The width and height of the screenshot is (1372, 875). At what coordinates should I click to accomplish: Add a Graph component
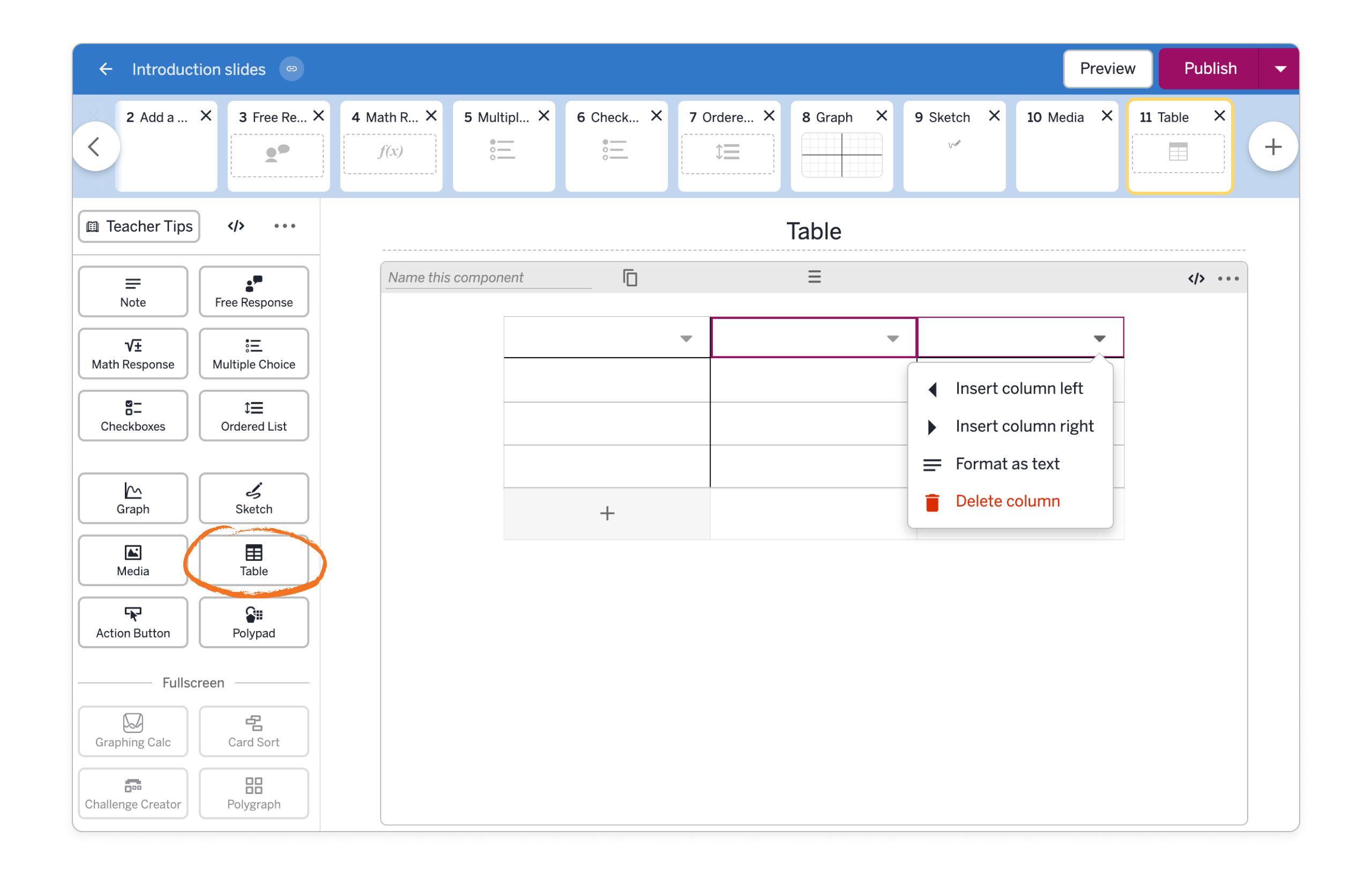click(133, 498)
